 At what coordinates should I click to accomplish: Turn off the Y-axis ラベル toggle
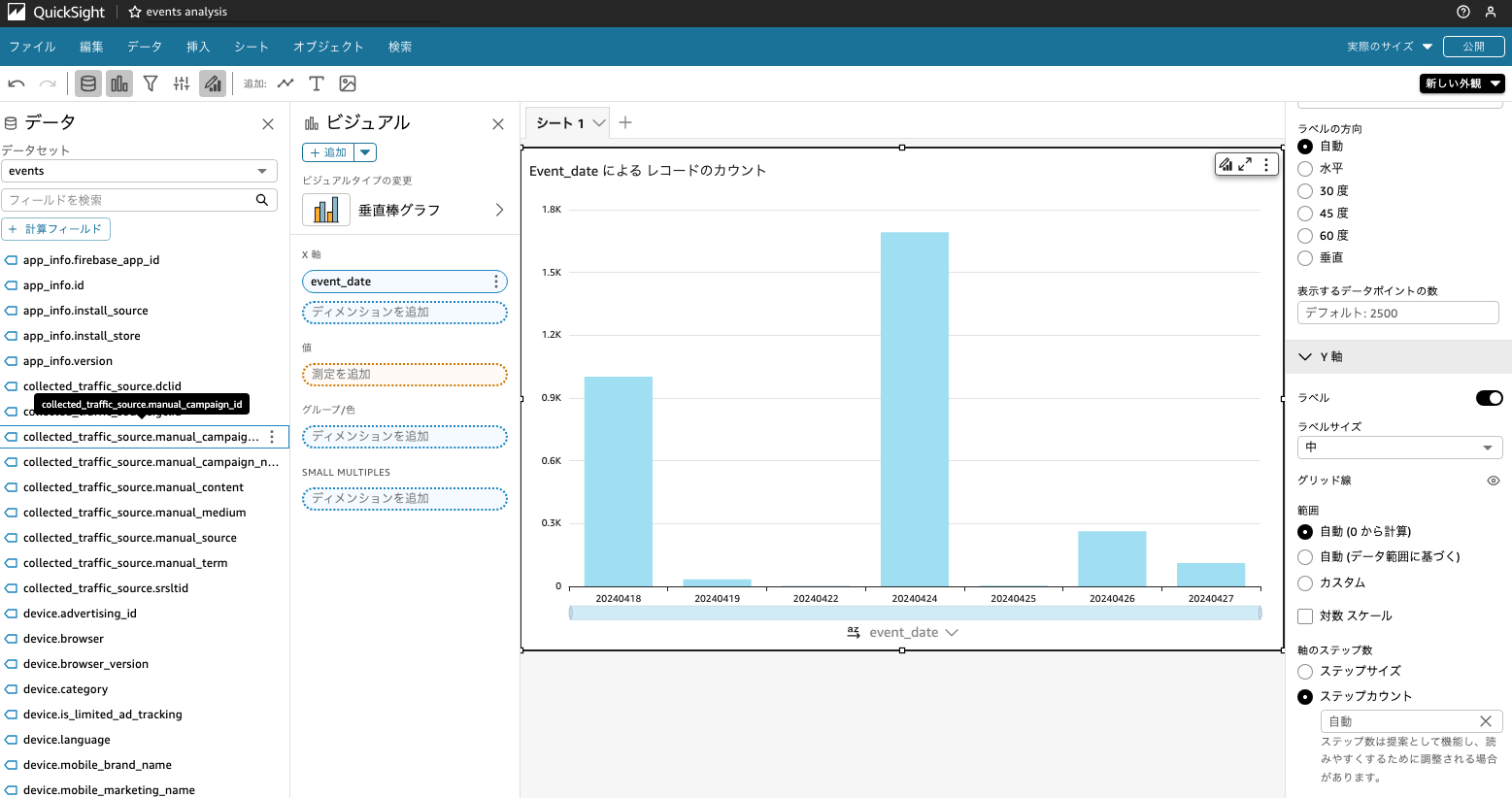point(1489,398)
